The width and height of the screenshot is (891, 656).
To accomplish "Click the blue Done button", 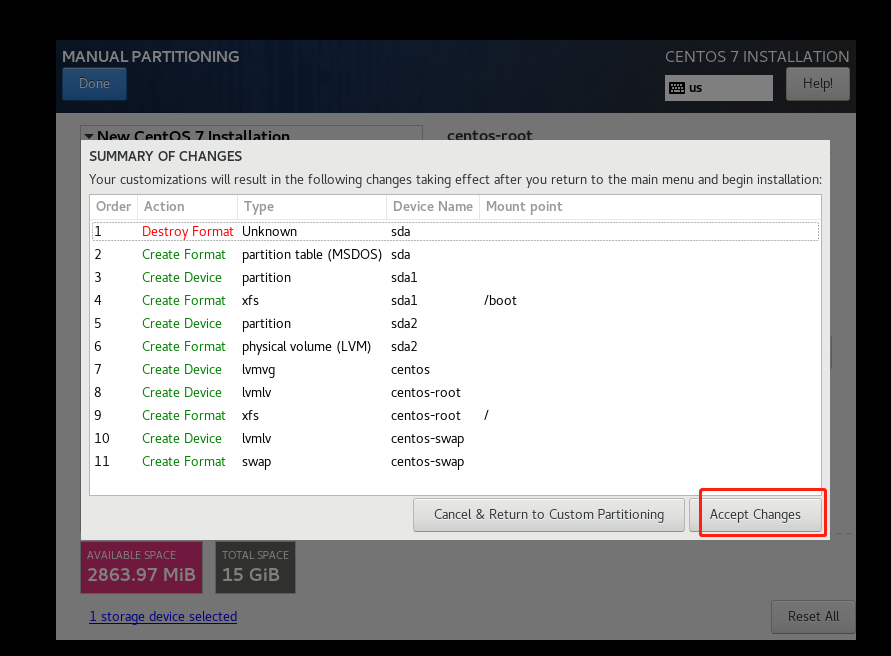I will [x=94, y=84].
